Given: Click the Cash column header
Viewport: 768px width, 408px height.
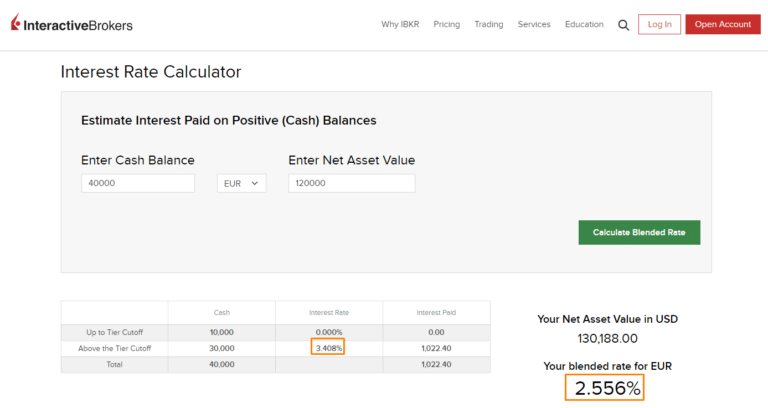Looking at the screenshot, I should tap(221, 313).
